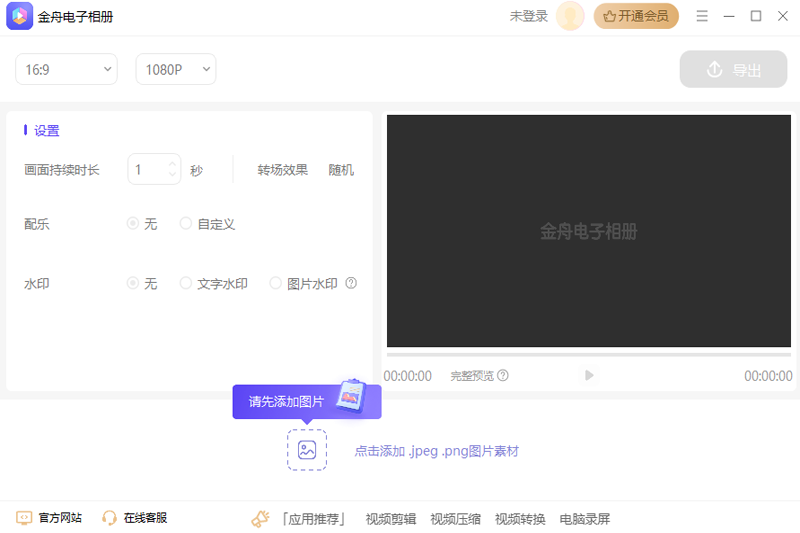This screenshot has width=800, height=533.
Task: Click the official website monitor icon
Action: [25, 518]
